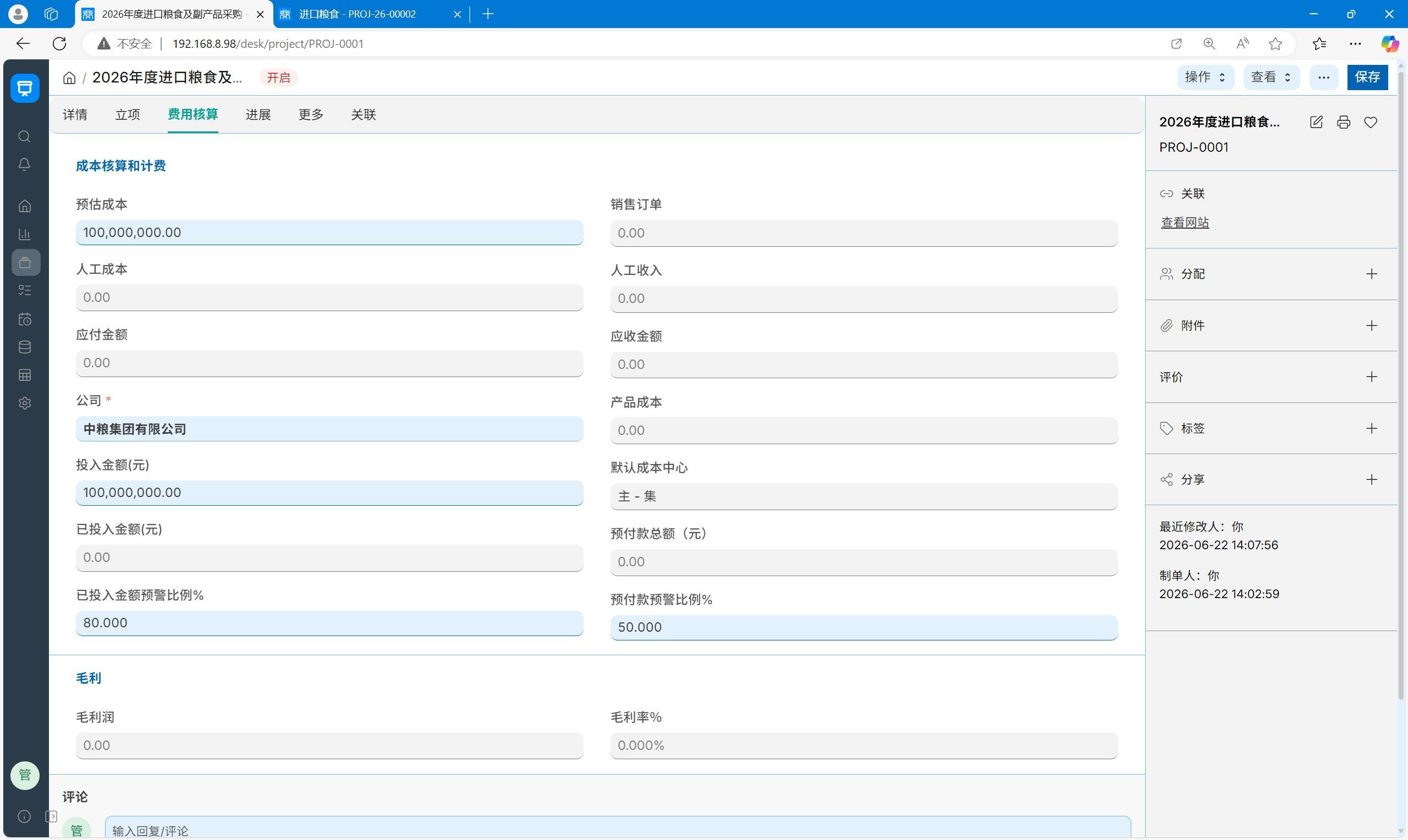Open the 操作 dropdown menu
This screenshot has width=1408, height=840.
pos(1206,77)
